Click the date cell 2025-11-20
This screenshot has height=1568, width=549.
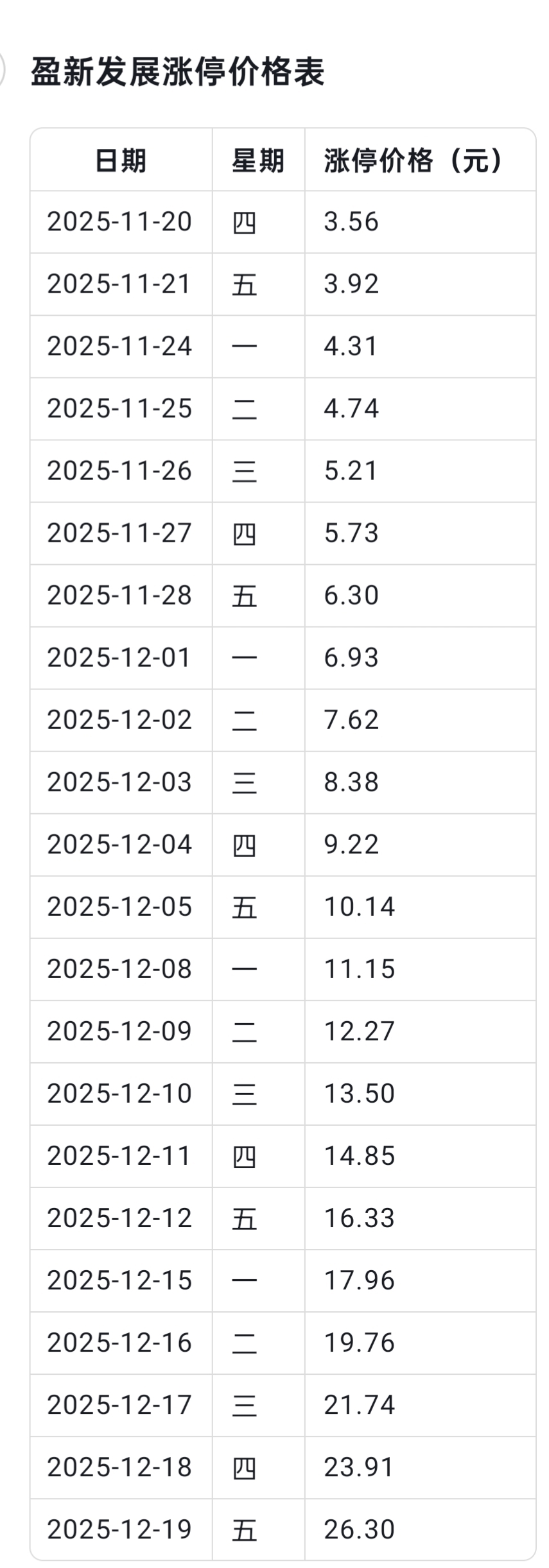tap(119, 221)
